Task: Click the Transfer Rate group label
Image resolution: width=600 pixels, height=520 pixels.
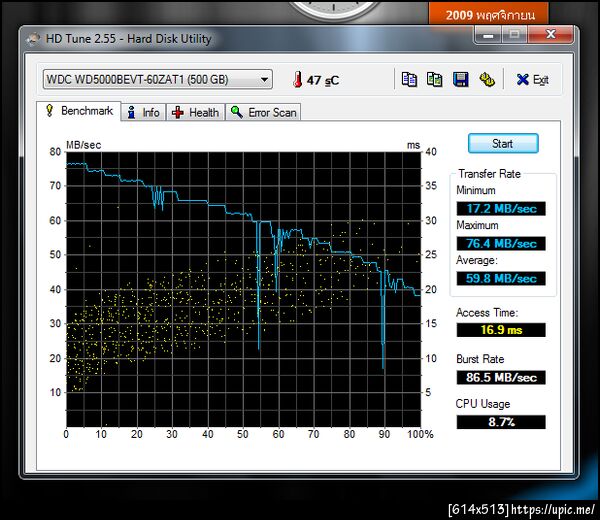Action: (489, 174)
